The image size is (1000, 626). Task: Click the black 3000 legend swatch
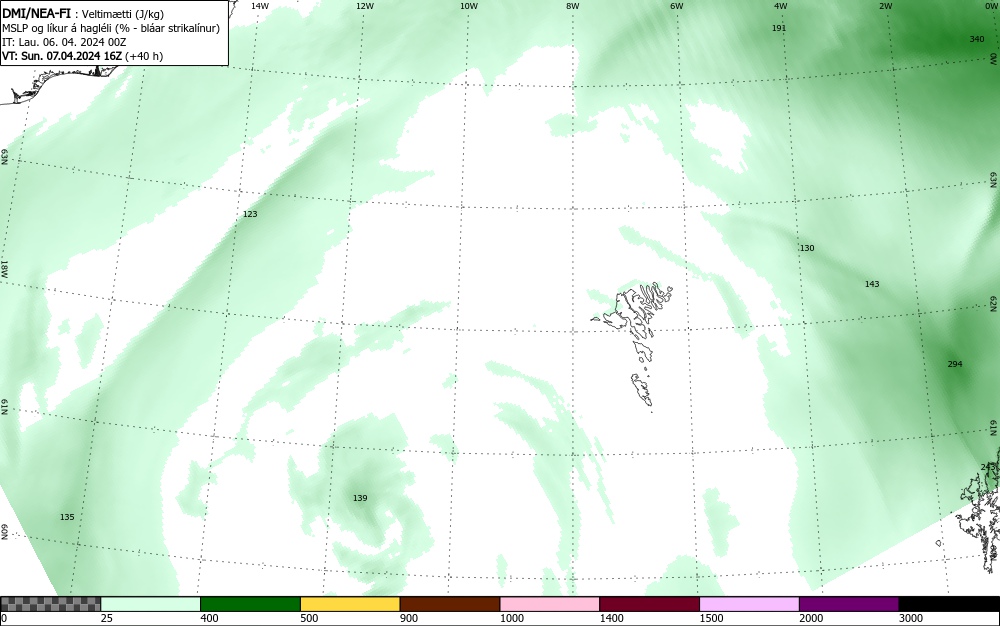(949, 604)
